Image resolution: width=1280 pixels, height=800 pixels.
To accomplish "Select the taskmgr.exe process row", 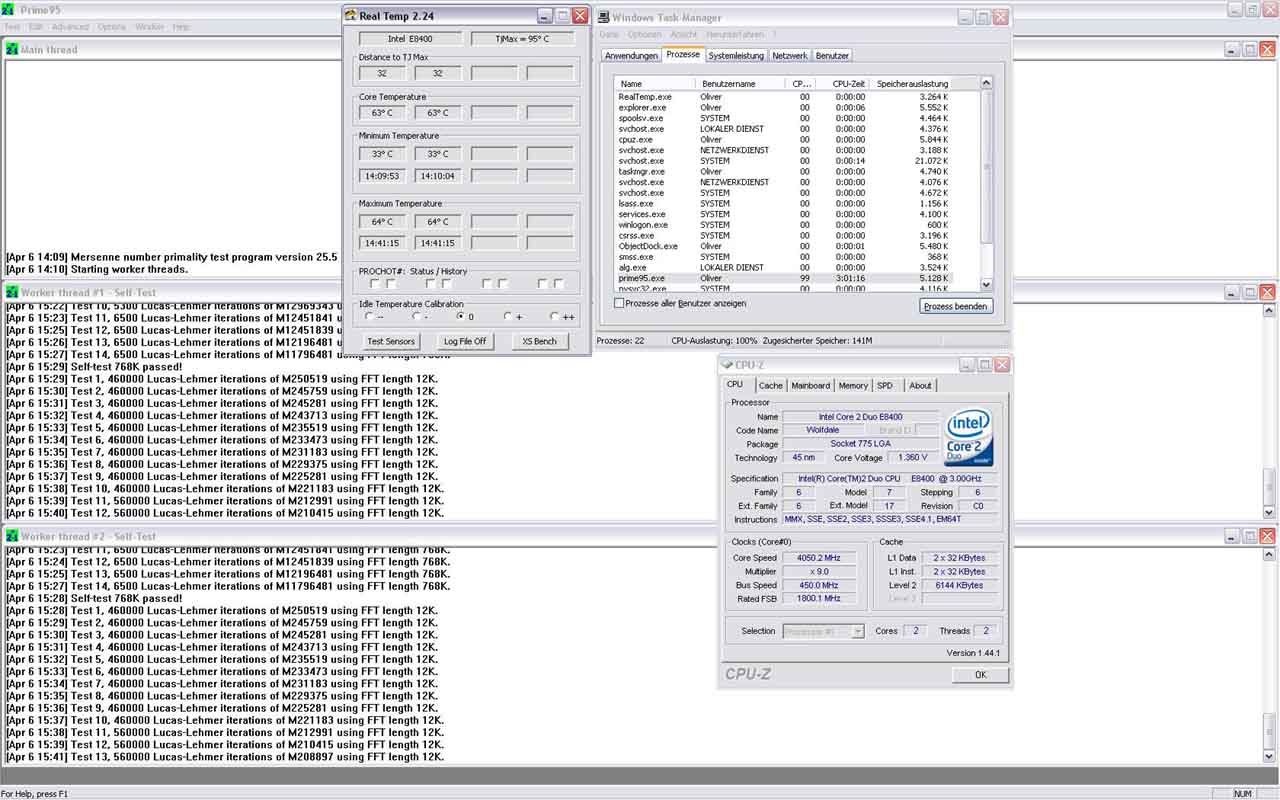I will 784,172.
